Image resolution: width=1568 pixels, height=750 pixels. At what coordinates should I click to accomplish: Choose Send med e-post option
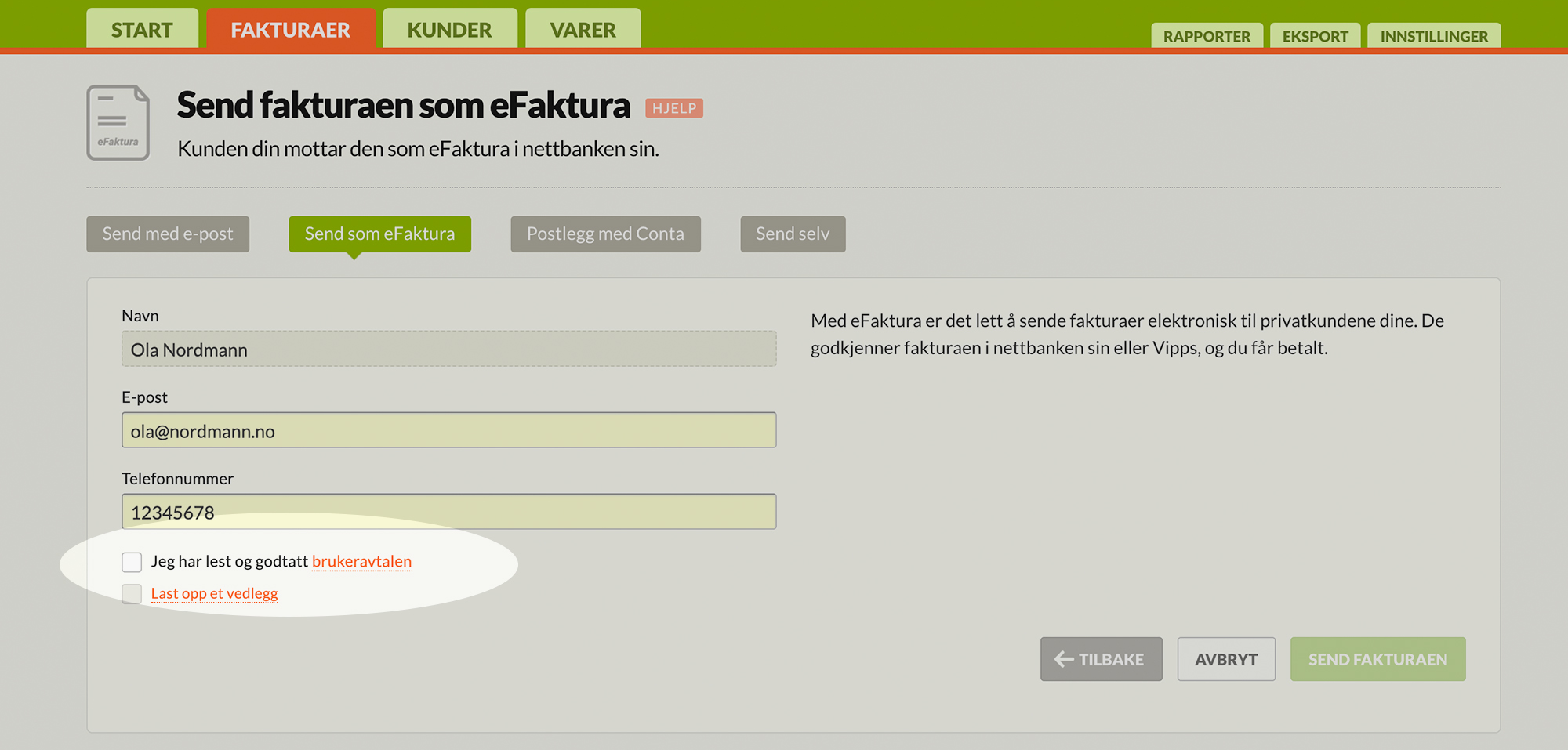pyautogui.click(x=168, y=234)
